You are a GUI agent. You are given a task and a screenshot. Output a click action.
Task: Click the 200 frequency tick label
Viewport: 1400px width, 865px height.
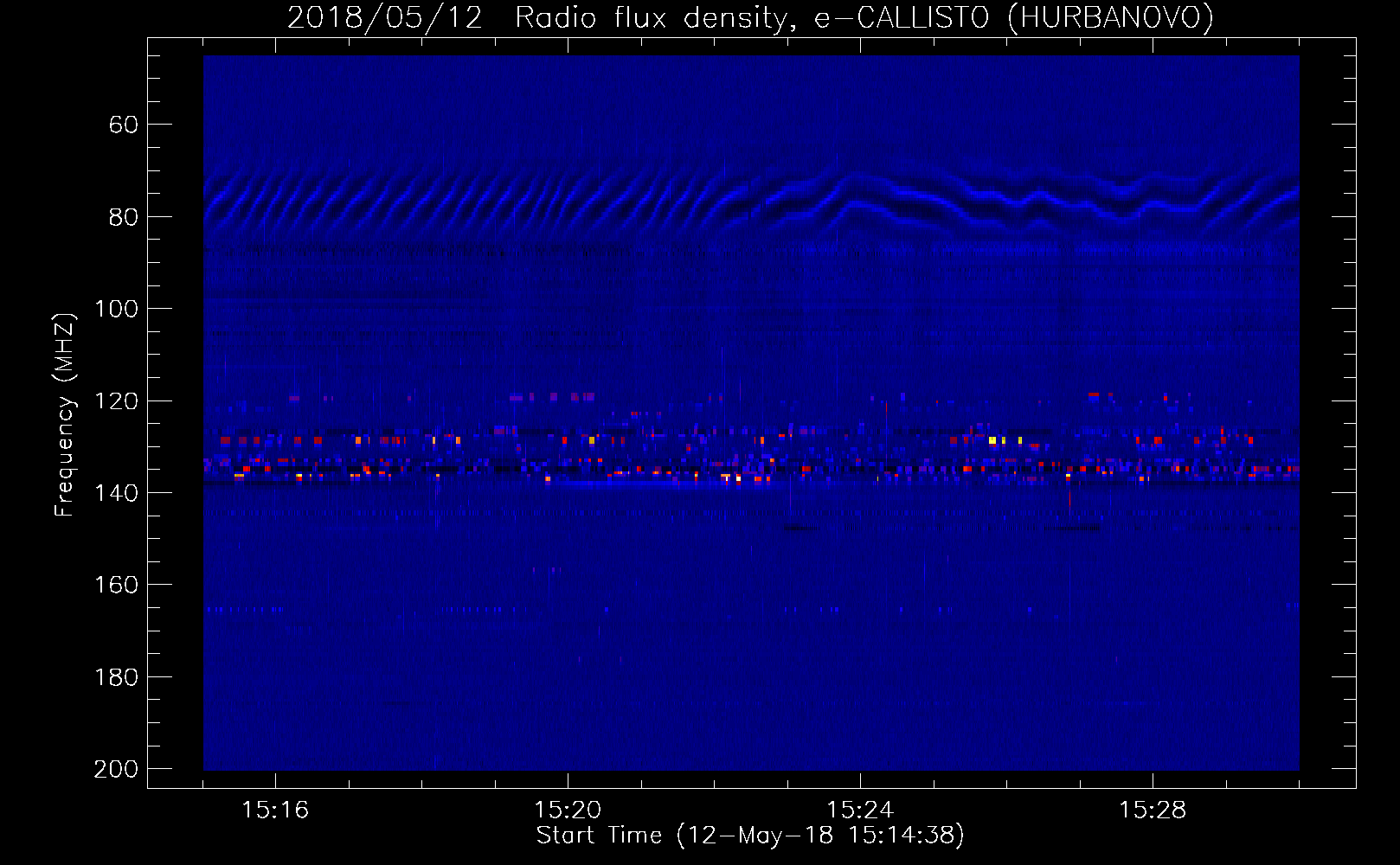[x=116, y=769]
